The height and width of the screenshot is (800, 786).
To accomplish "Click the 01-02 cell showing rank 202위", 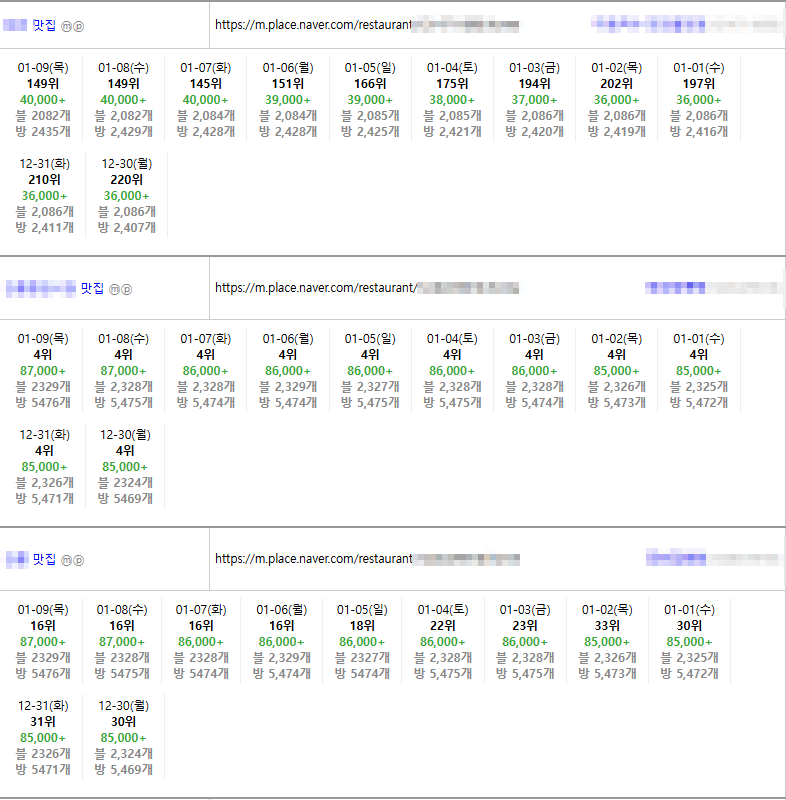I will pos(616,99).
